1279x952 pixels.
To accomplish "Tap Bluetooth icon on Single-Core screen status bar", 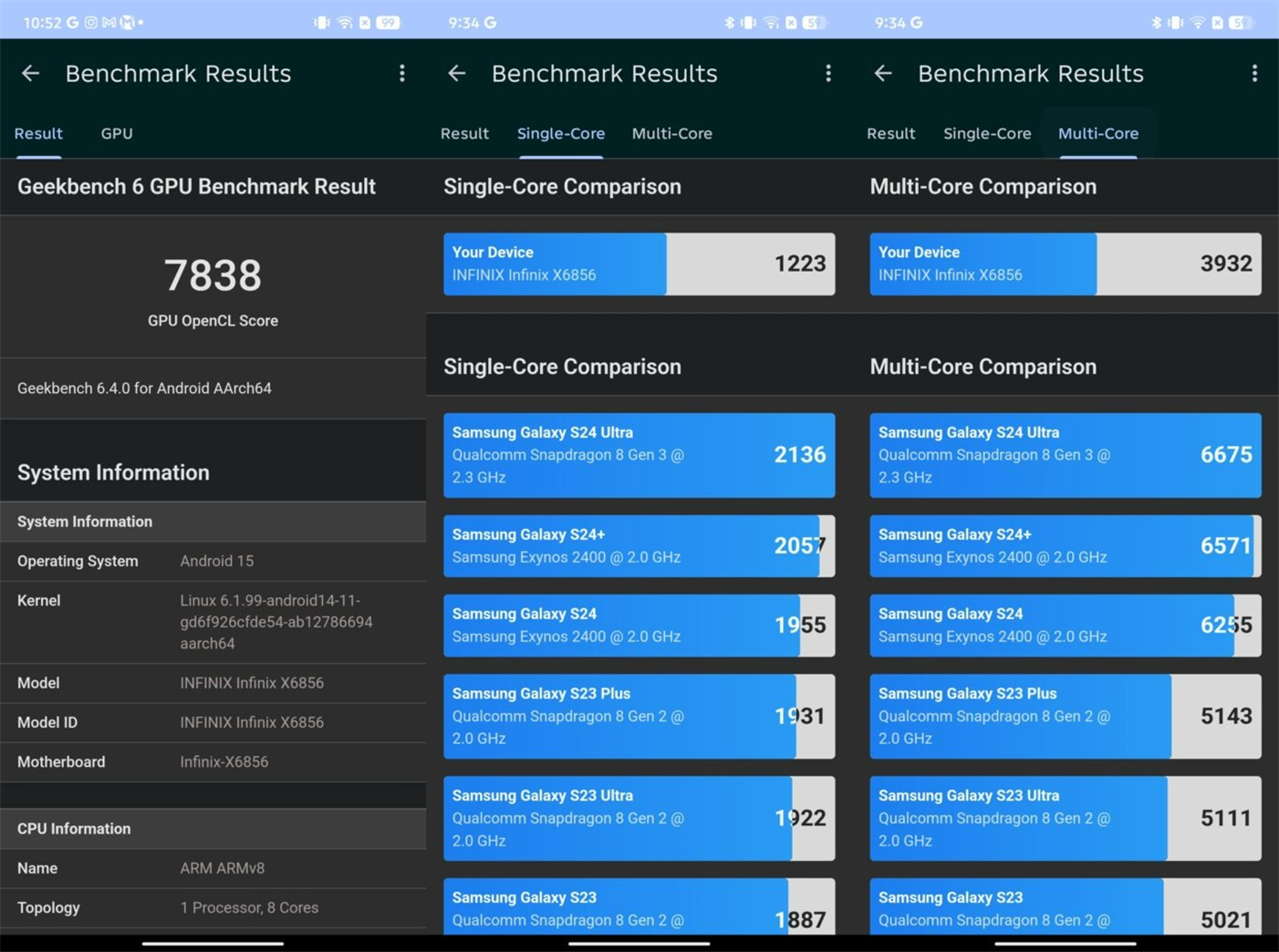I will point(729,23).
